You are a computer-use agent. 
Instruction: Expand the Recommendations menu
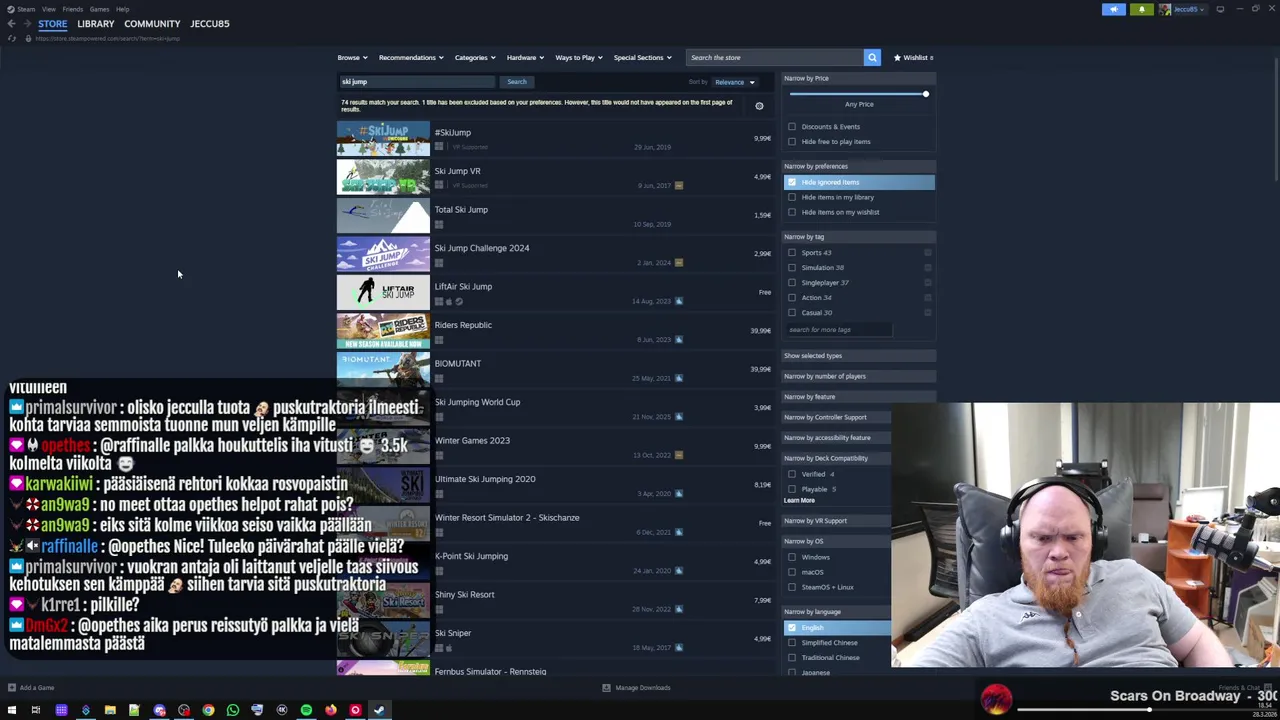tap(410, 57)
